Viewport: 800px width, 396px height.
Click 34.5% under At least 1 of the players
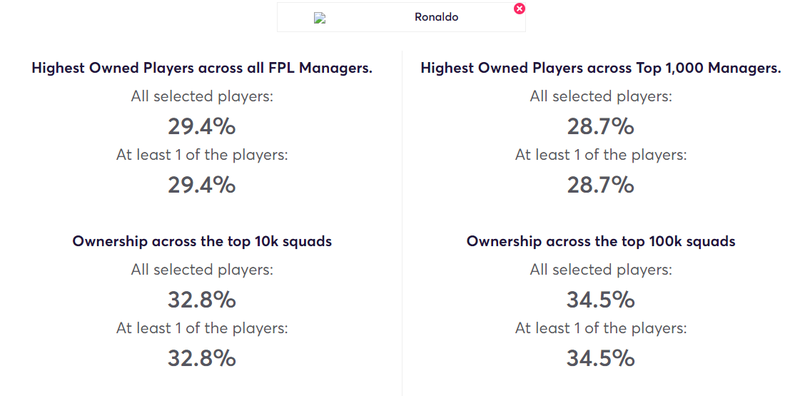point(601,358)
